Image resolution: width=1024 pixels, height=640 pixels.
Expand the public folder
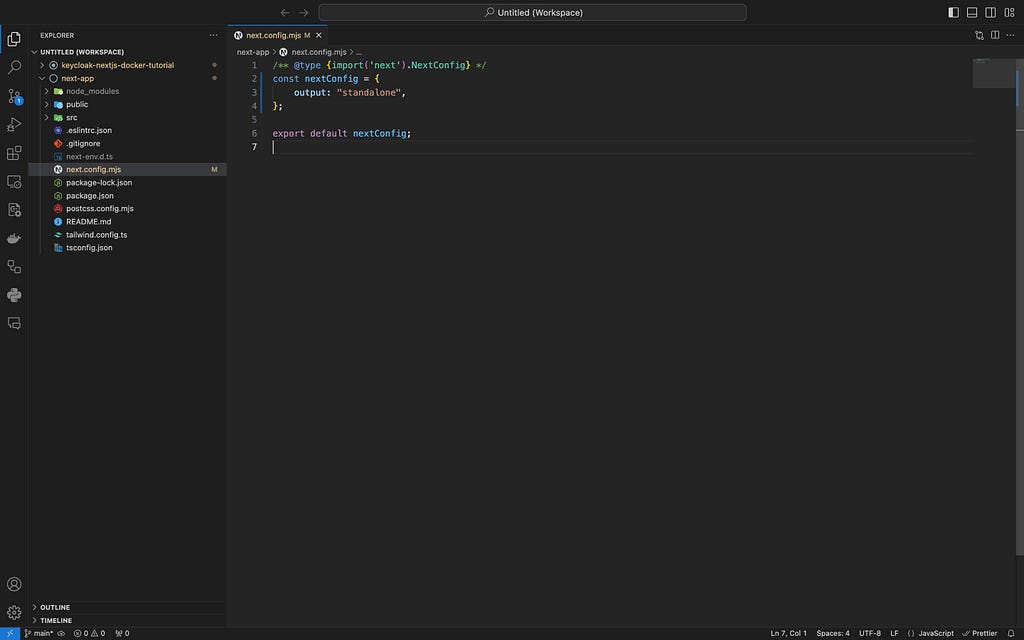[127, 104]
